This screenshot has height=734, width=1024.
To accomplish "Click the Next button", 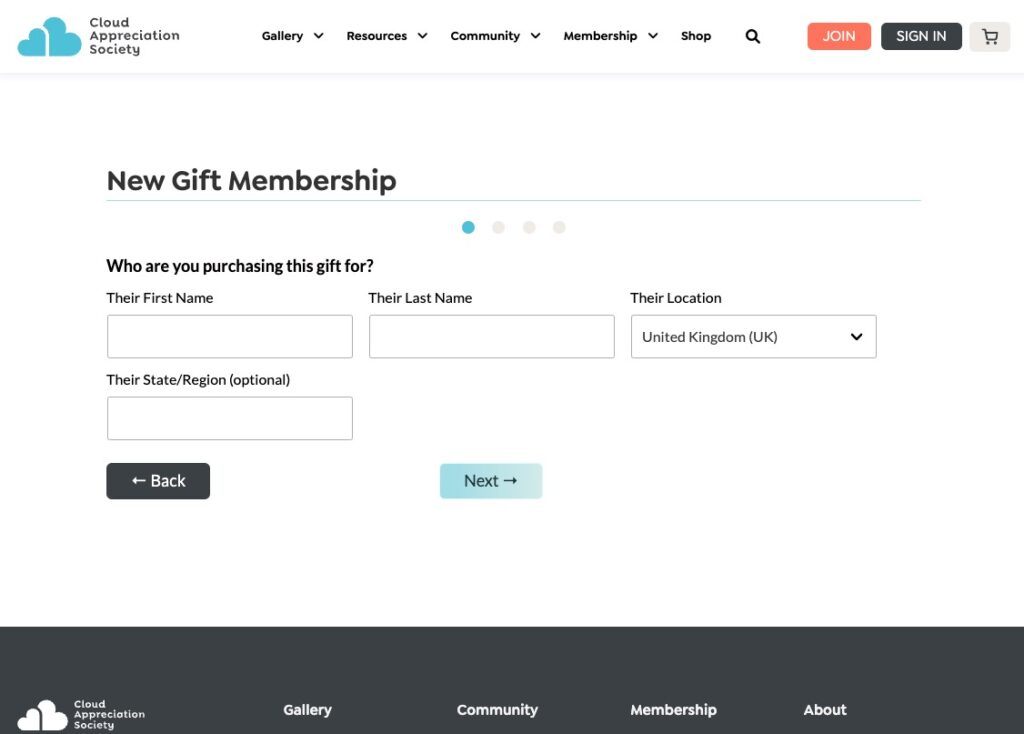I will (491, 481).
